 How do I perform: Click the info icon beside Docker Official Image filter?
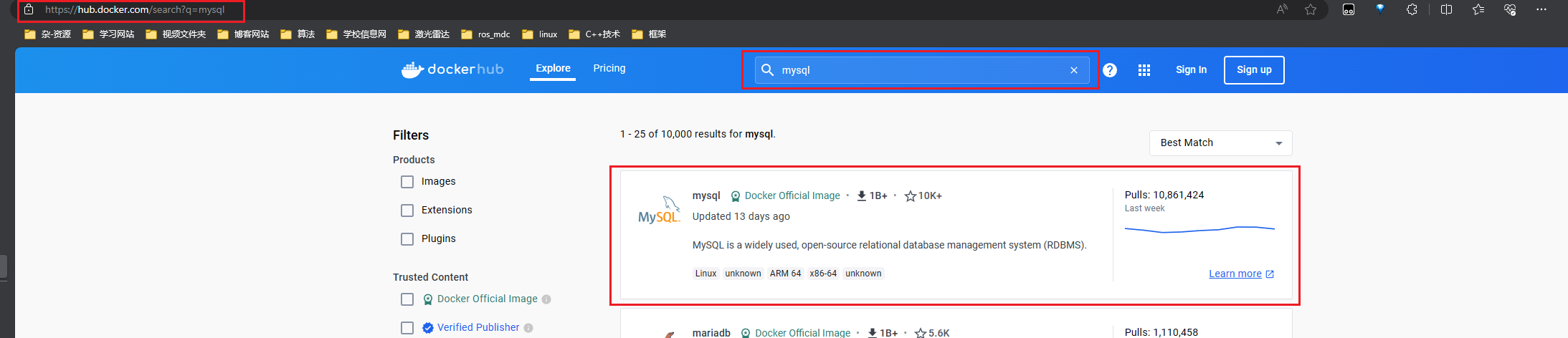click(546, 299)
